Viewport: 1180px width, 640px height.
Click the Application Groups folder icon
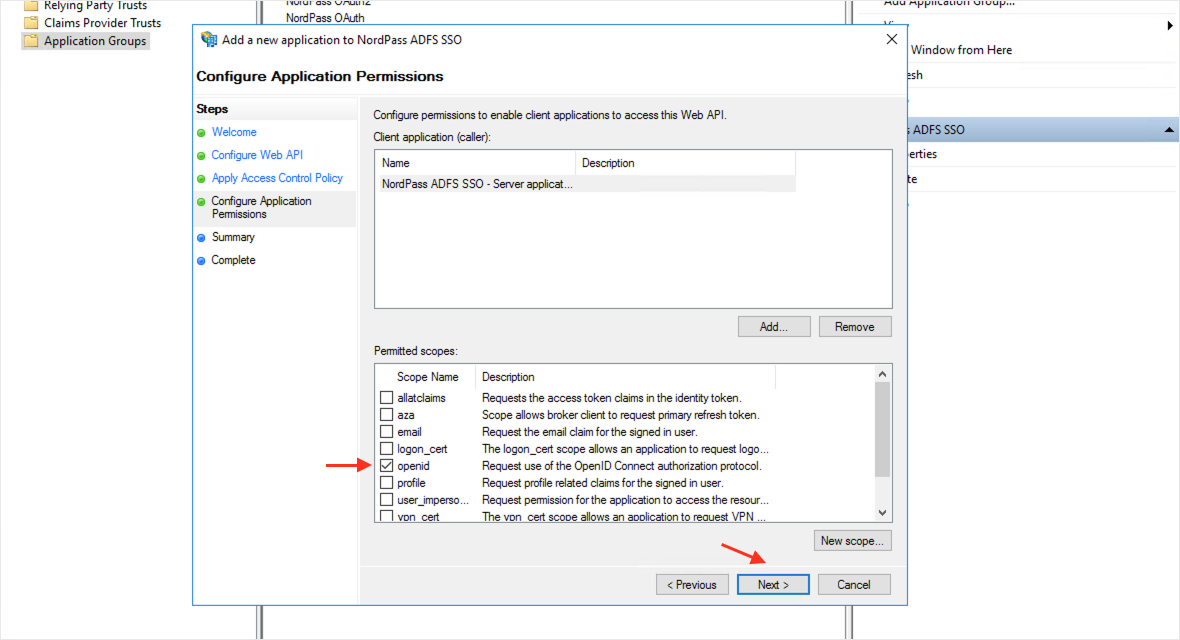pos(31,41)
